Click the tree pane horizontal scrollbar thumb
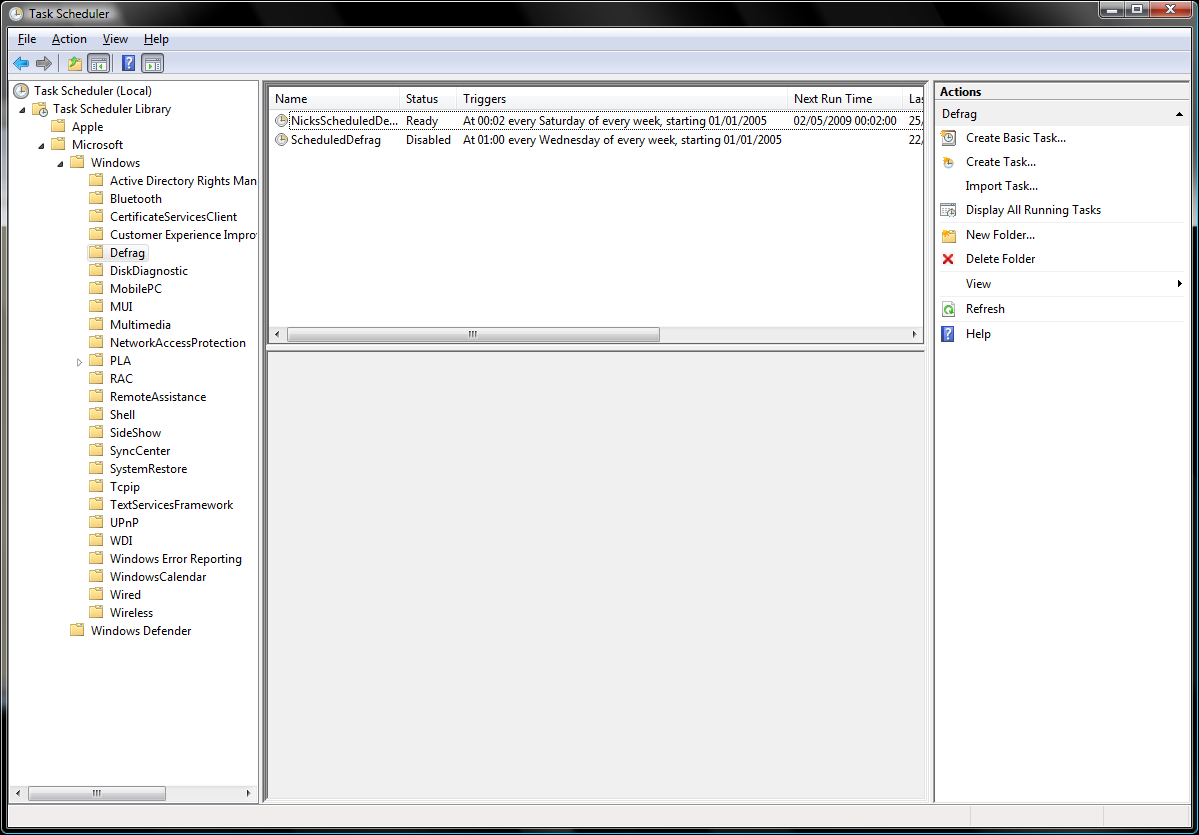The width and height of the screenshot is (1199, 835). 96,794
